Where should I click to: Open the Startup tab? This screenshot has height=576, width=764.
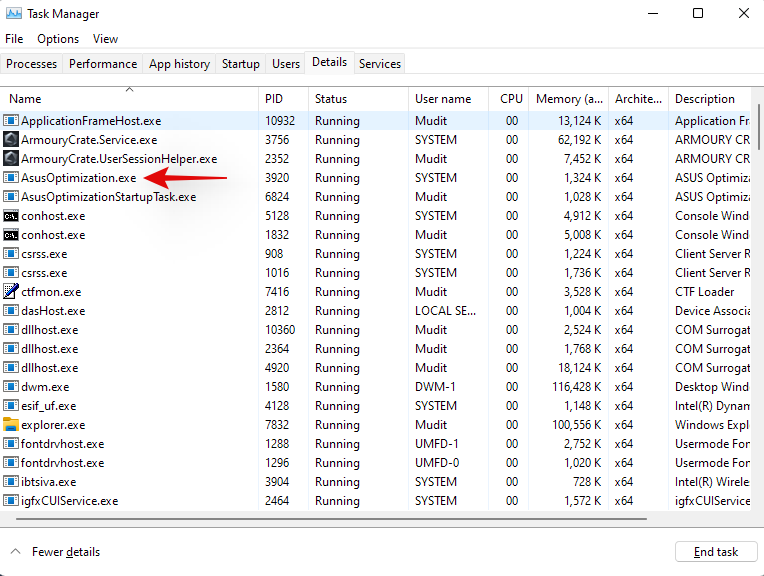point(240,64)
